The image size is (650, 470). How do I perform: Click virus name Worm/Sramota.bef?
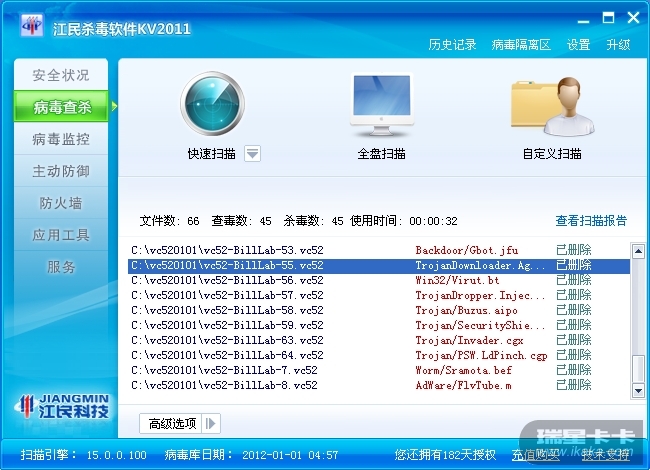point(463,370)
